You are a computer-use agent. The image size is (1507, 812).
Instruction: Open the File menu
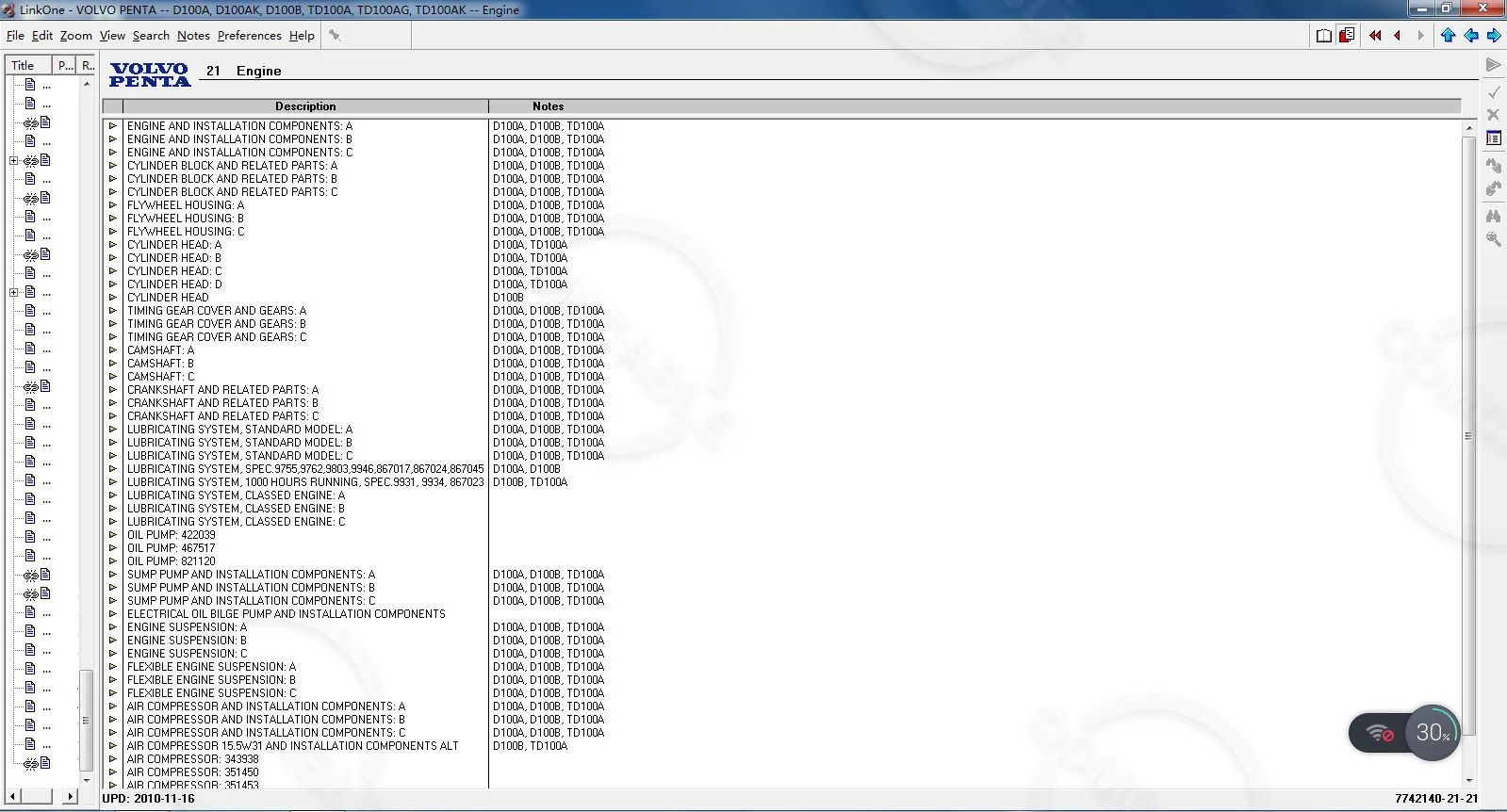(x=15, y=36)
